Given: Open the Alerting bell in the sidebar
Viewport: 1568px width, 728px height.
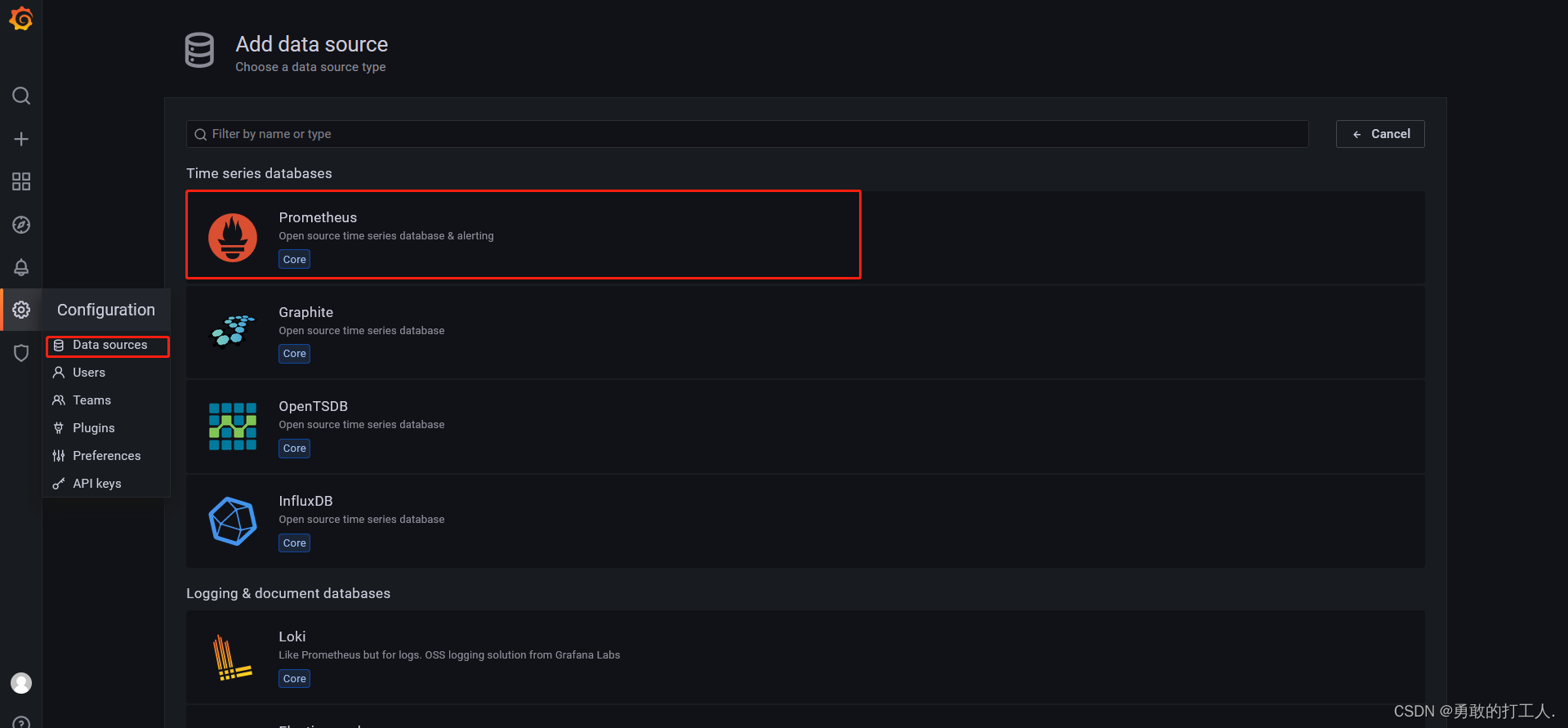Looking at the screenshot, I should [x=21, y=267].
